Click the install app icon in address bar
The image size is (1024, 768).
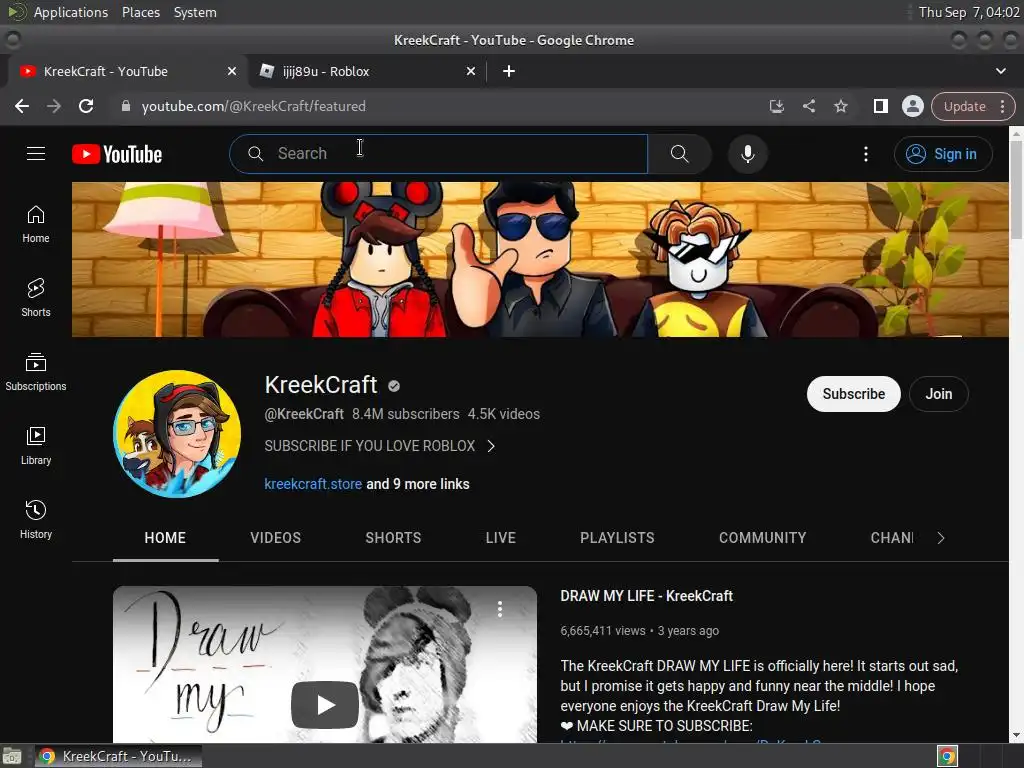[776, 106]
